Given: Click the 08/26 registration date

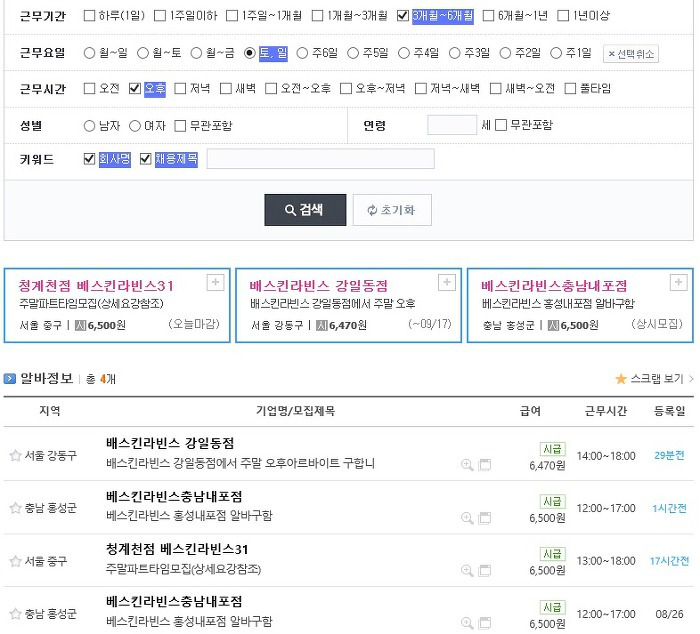Looking at the screenshot, I should [x=669, y=614].
